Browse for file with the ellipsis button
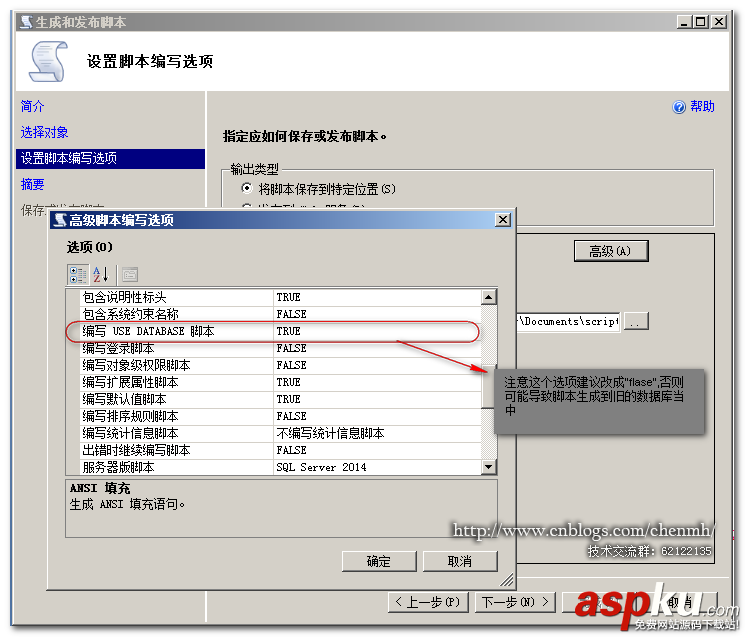745x637 pixels. (x=636, y=322)
